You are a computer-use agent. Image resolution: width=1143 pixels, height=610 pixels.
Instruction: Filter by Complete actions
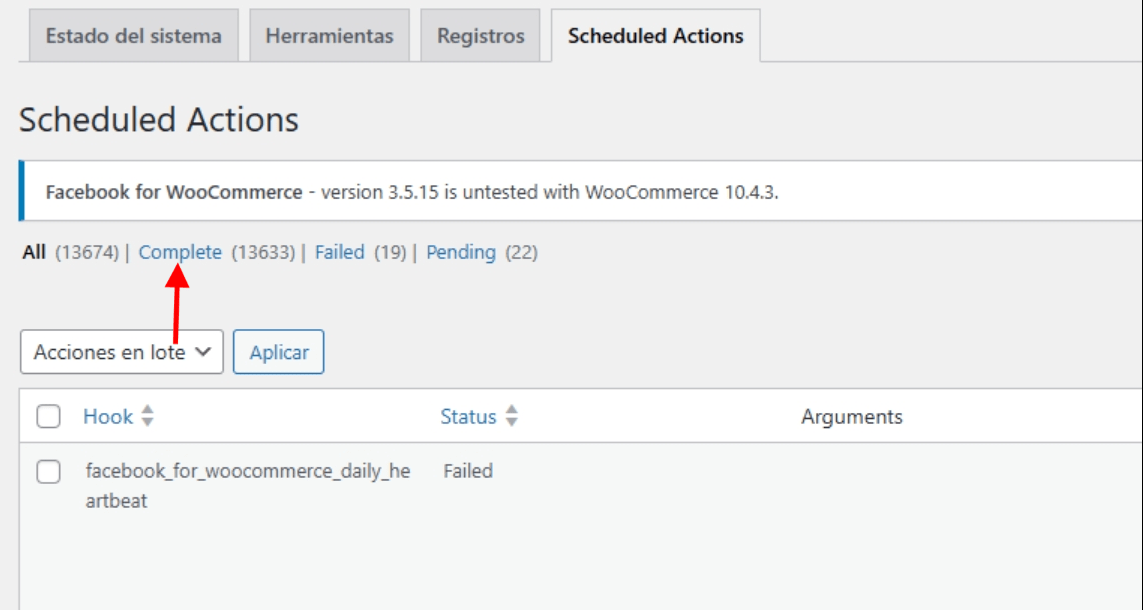coord(180,253)
